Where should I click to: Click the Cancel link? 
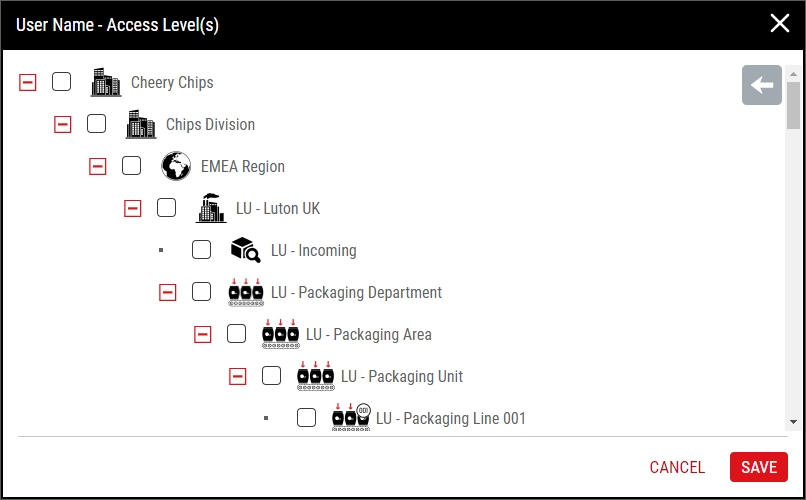[677, 467]
